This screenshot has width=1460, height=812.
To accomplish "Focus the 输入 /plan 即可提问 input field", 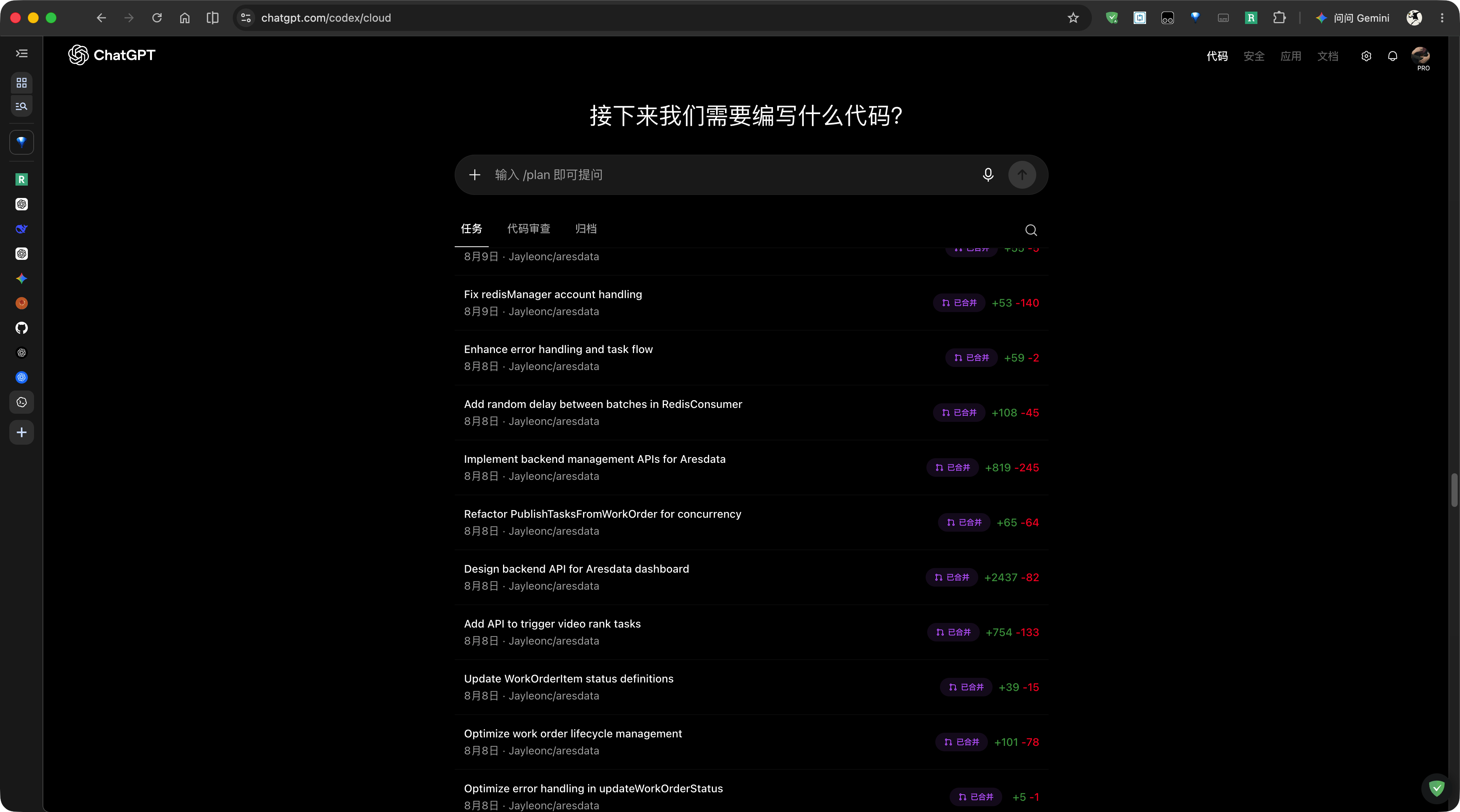I will point(731,174).
